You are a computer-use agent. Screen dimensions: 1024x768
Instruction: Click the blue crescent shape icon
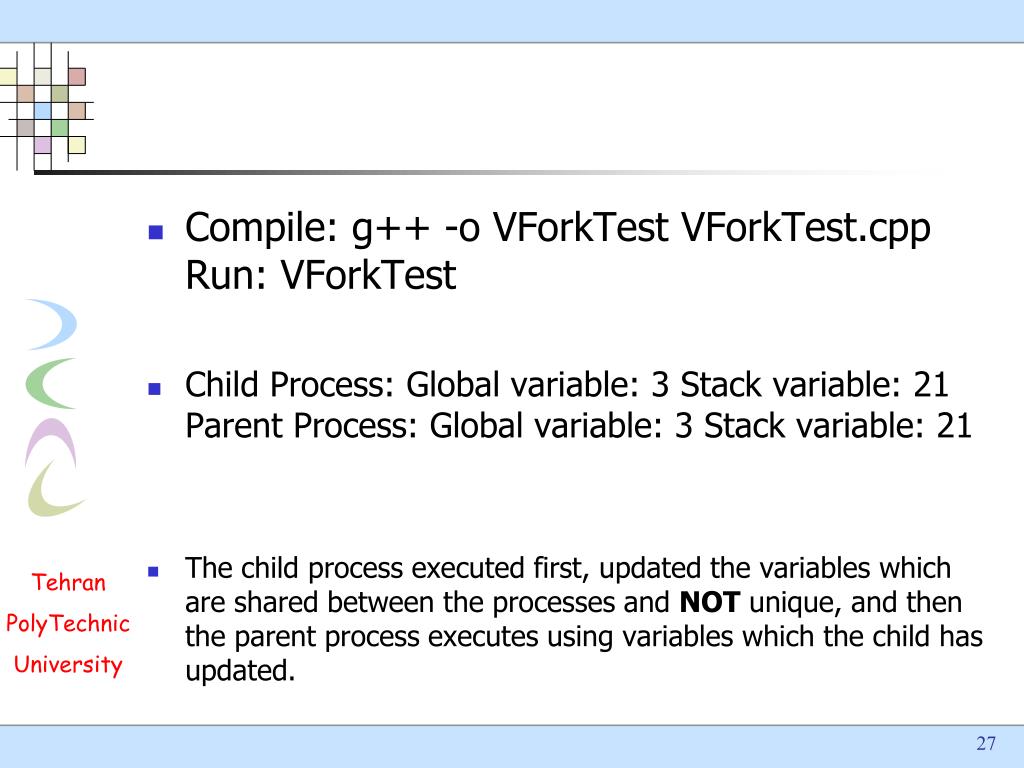pos(56,324)
